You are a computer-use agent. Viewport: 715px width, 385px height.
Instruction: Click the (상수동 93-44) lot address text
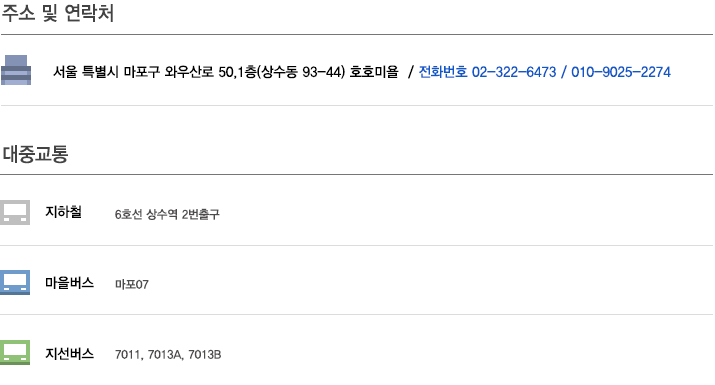pos(301,72)
